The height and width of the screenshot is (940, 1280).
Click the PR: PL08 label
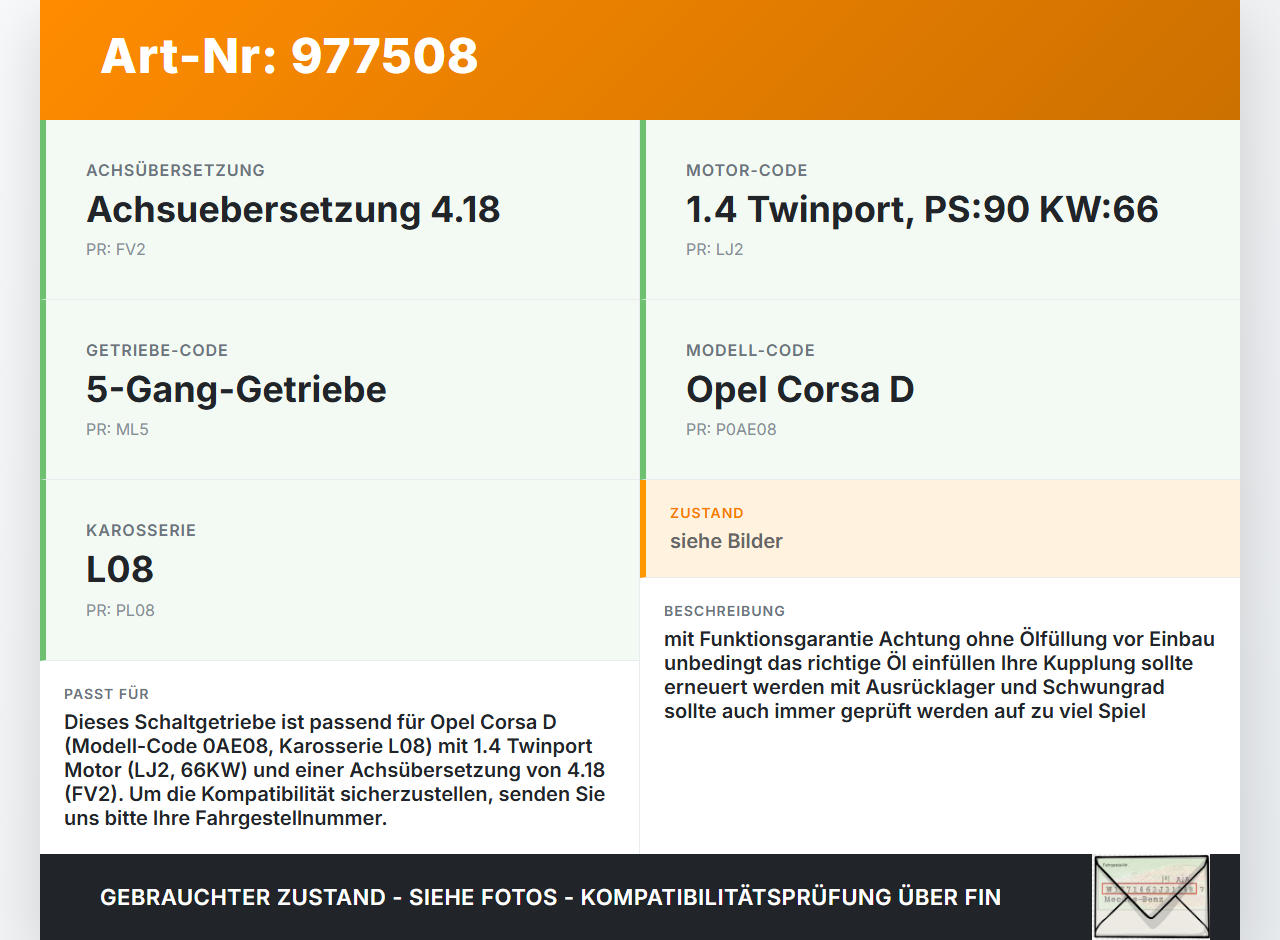[x=122, y=609]
